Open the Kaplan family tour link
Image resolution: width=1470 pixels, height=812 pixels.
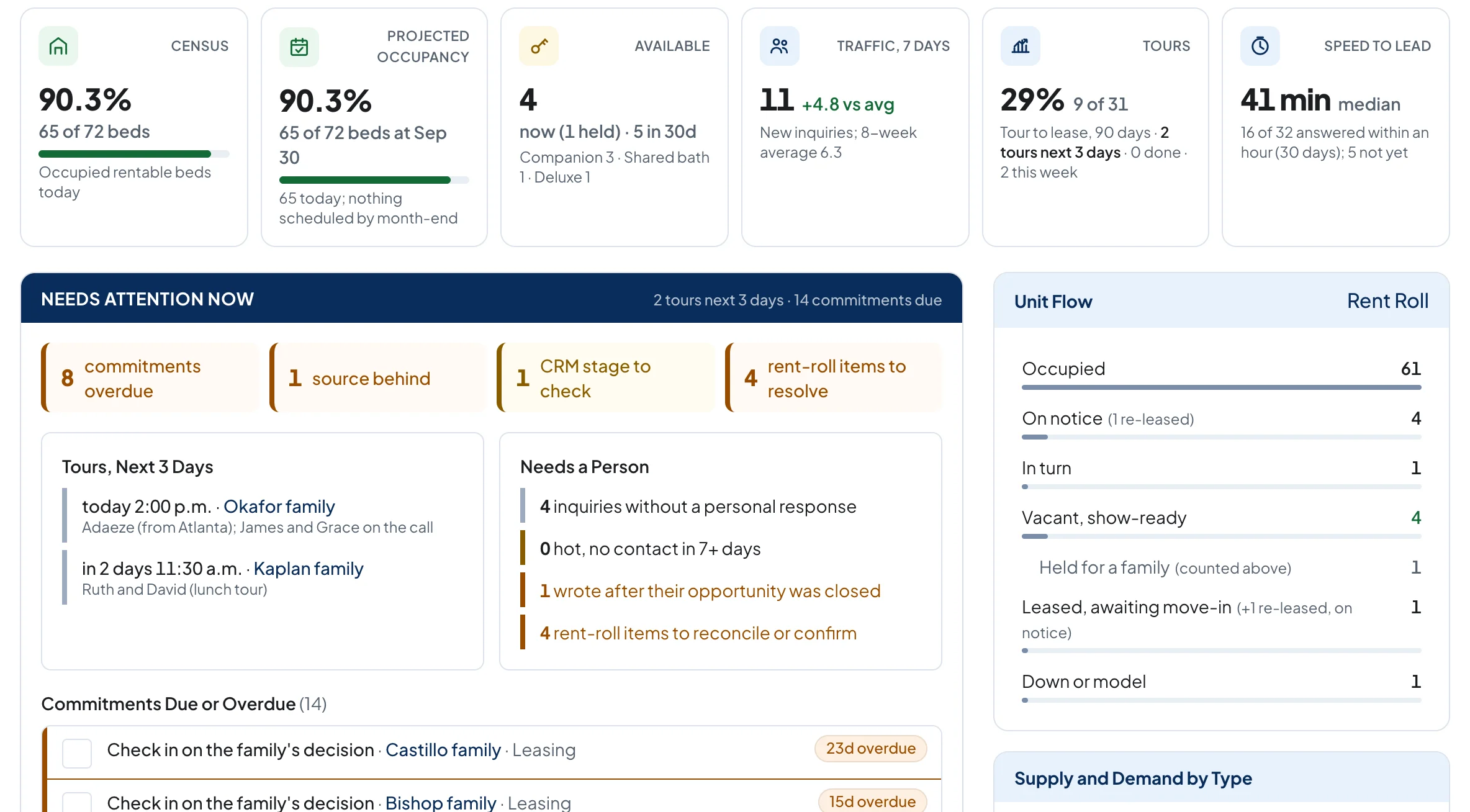click(309, 569)
